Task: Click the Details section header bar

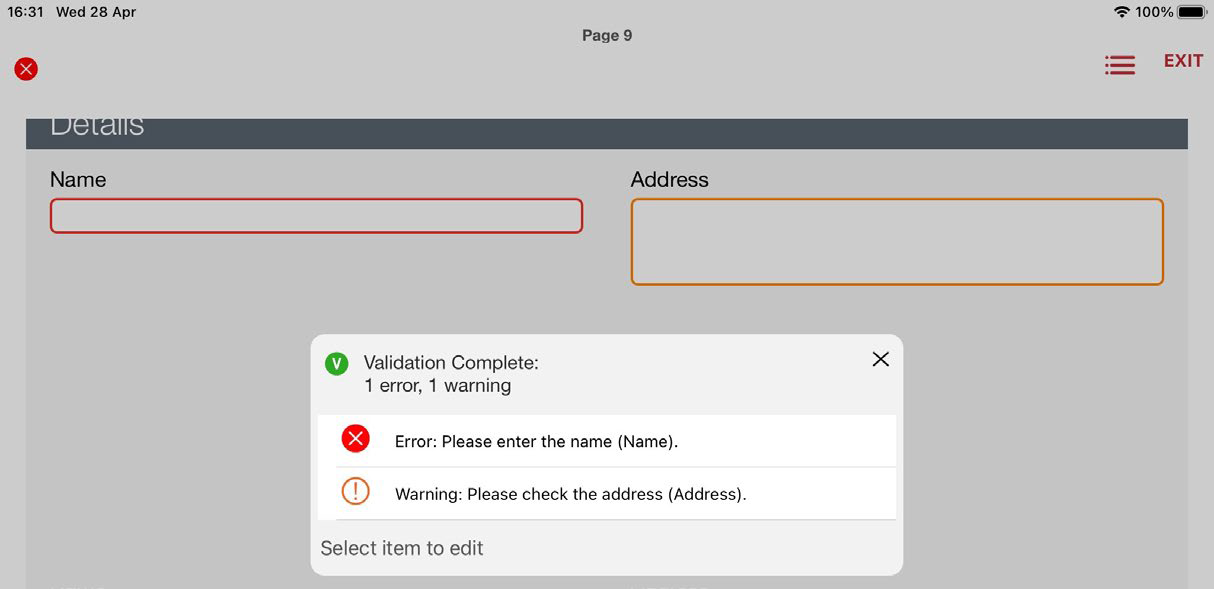Action: click(606, 133)
